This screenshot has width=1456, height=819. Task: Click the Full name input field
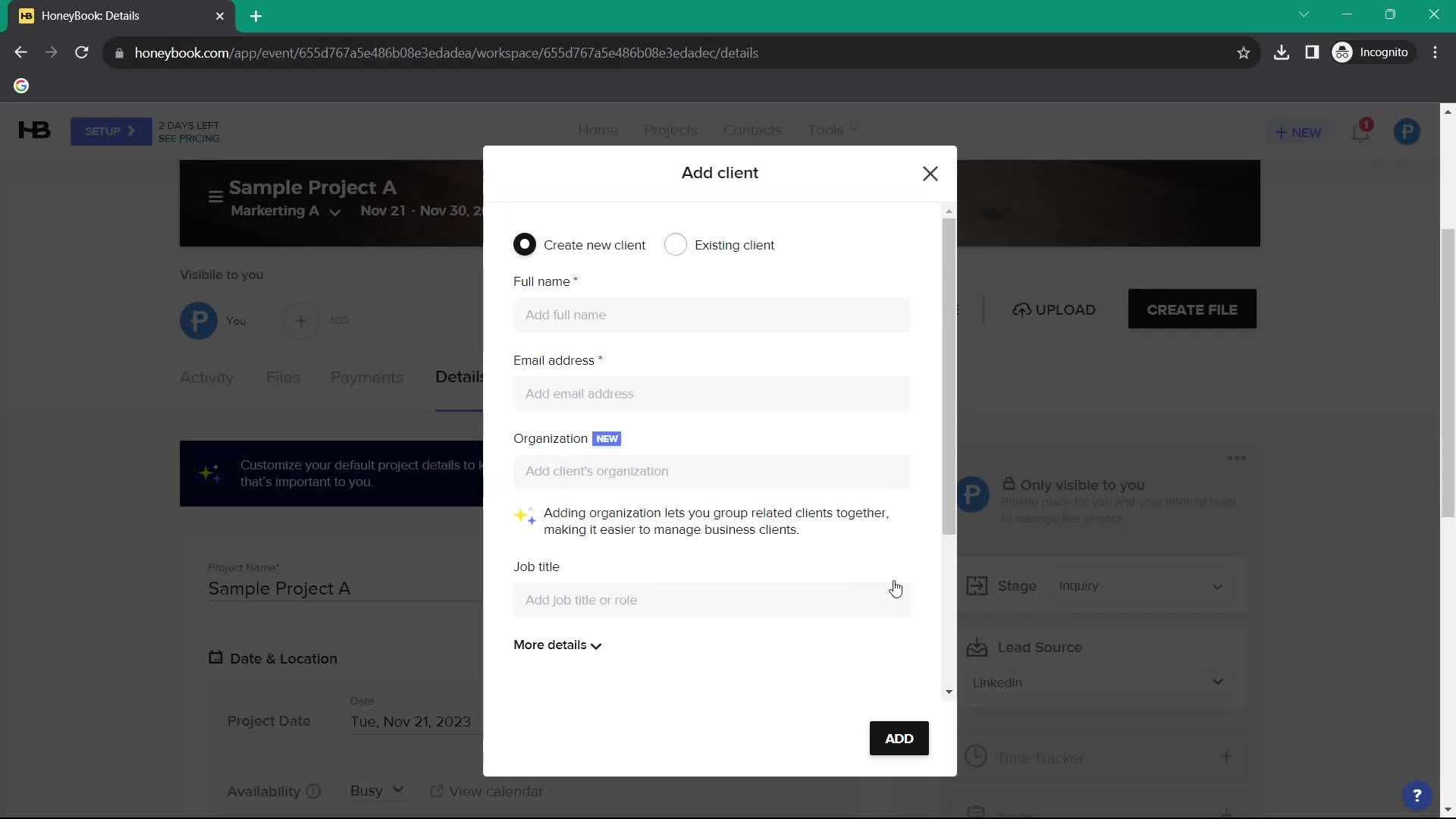tap(712, 314)
